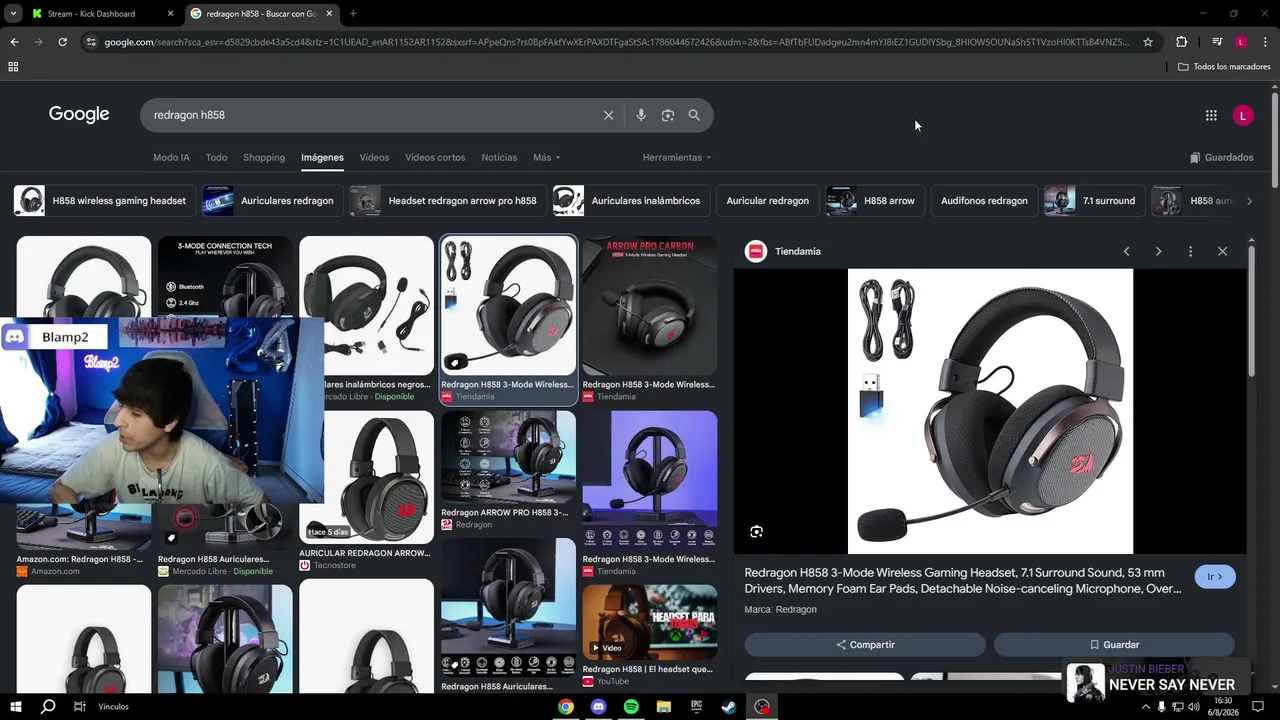Open the YouTube headset video result thumbnail

coord(649,622)
